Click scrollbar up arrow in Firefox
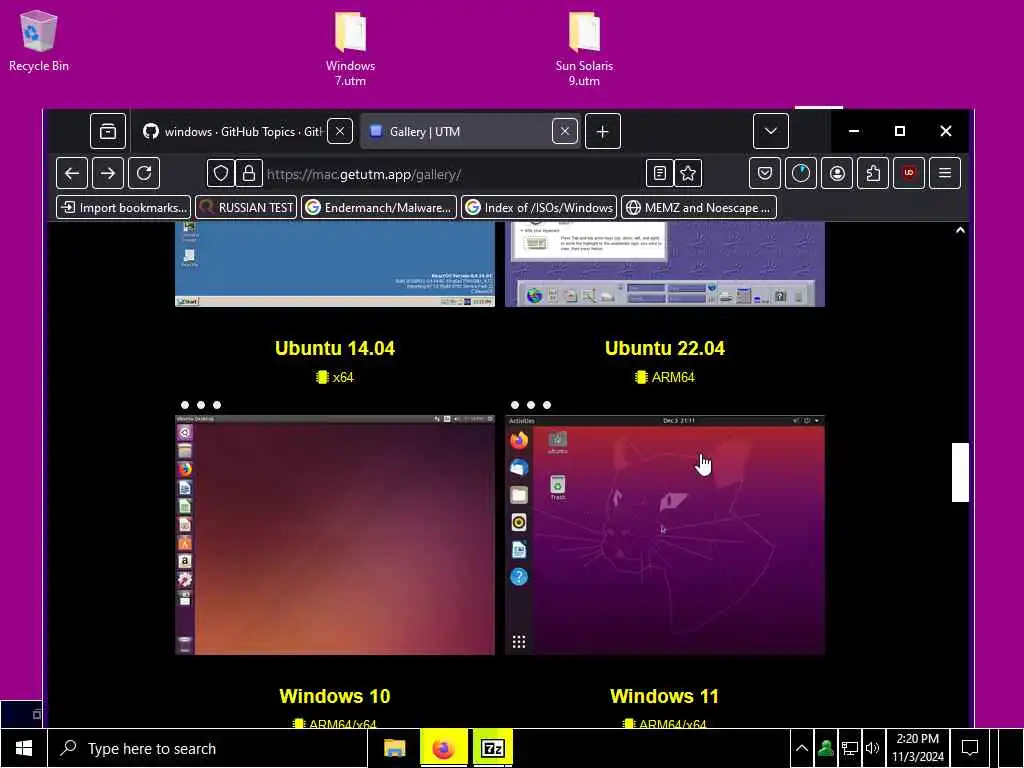Screen dimensions: 1024x768 point(960,230)
